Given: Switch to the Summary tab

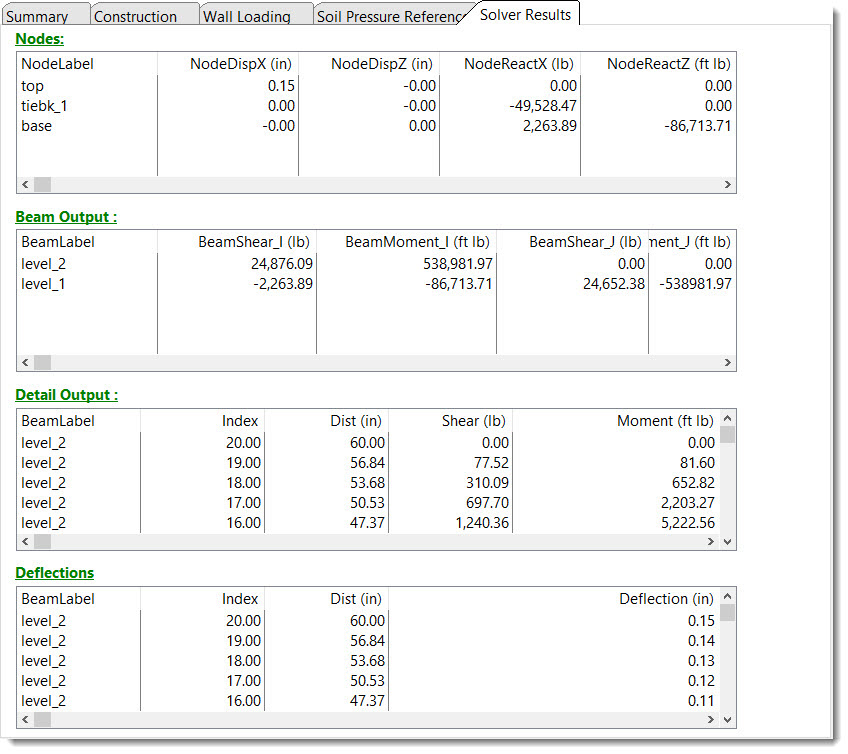Looking at the screenshot, I should 40,17.
